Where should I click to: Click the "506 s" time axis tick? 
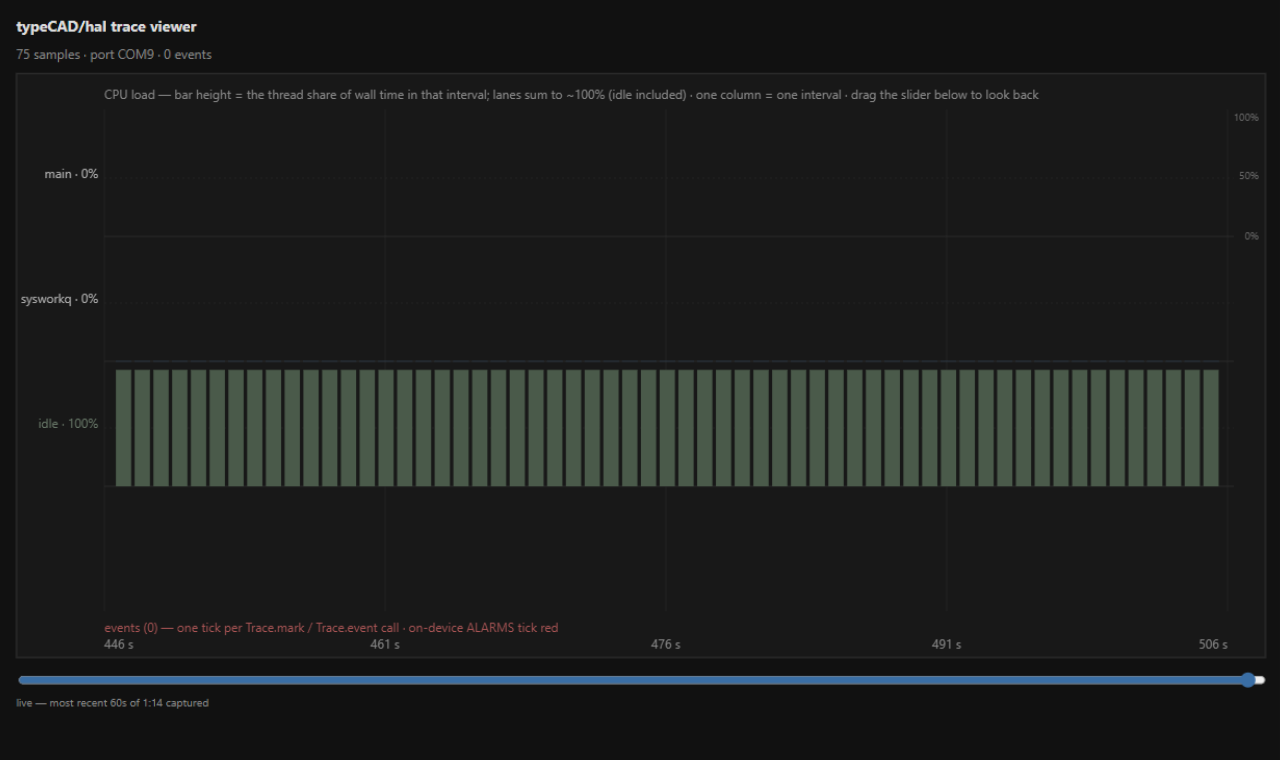coord(1213,645)
